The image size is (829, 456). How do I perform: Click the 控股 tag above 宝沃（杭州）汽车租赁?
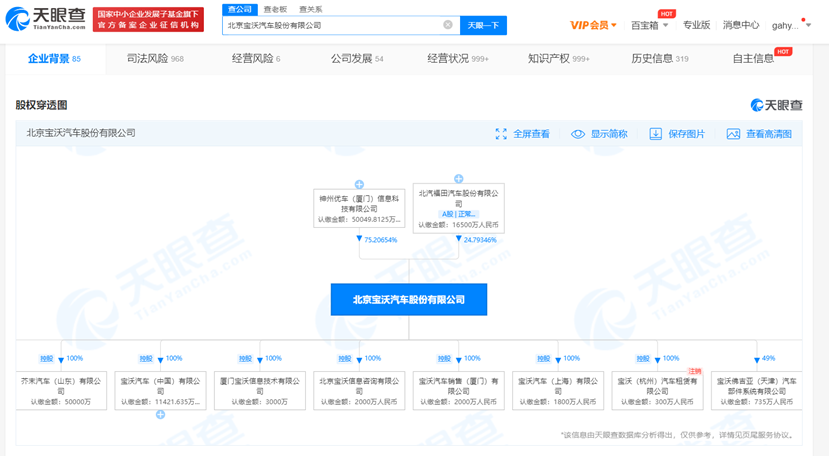click(643, 358)
